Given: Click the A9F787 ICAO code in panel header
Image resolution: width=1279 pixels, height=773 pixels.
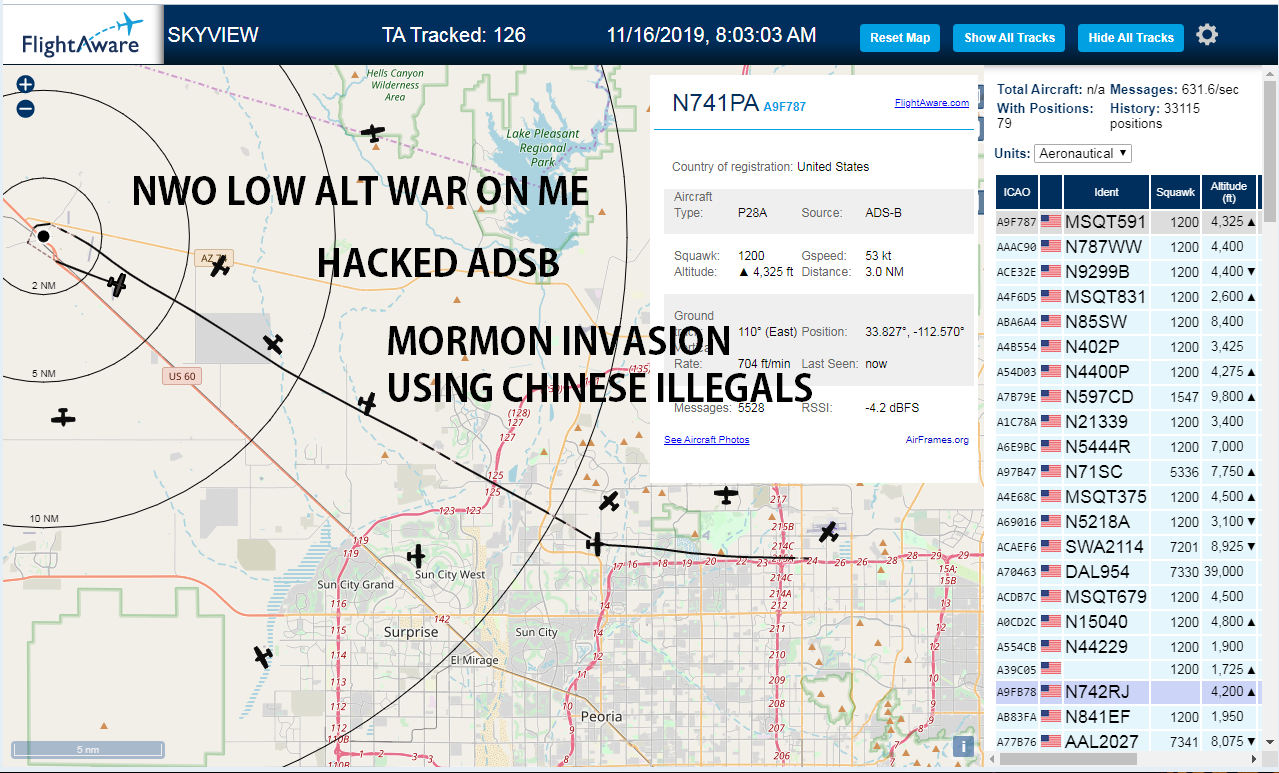Looking at the screenshot, I should coord(784,106).
